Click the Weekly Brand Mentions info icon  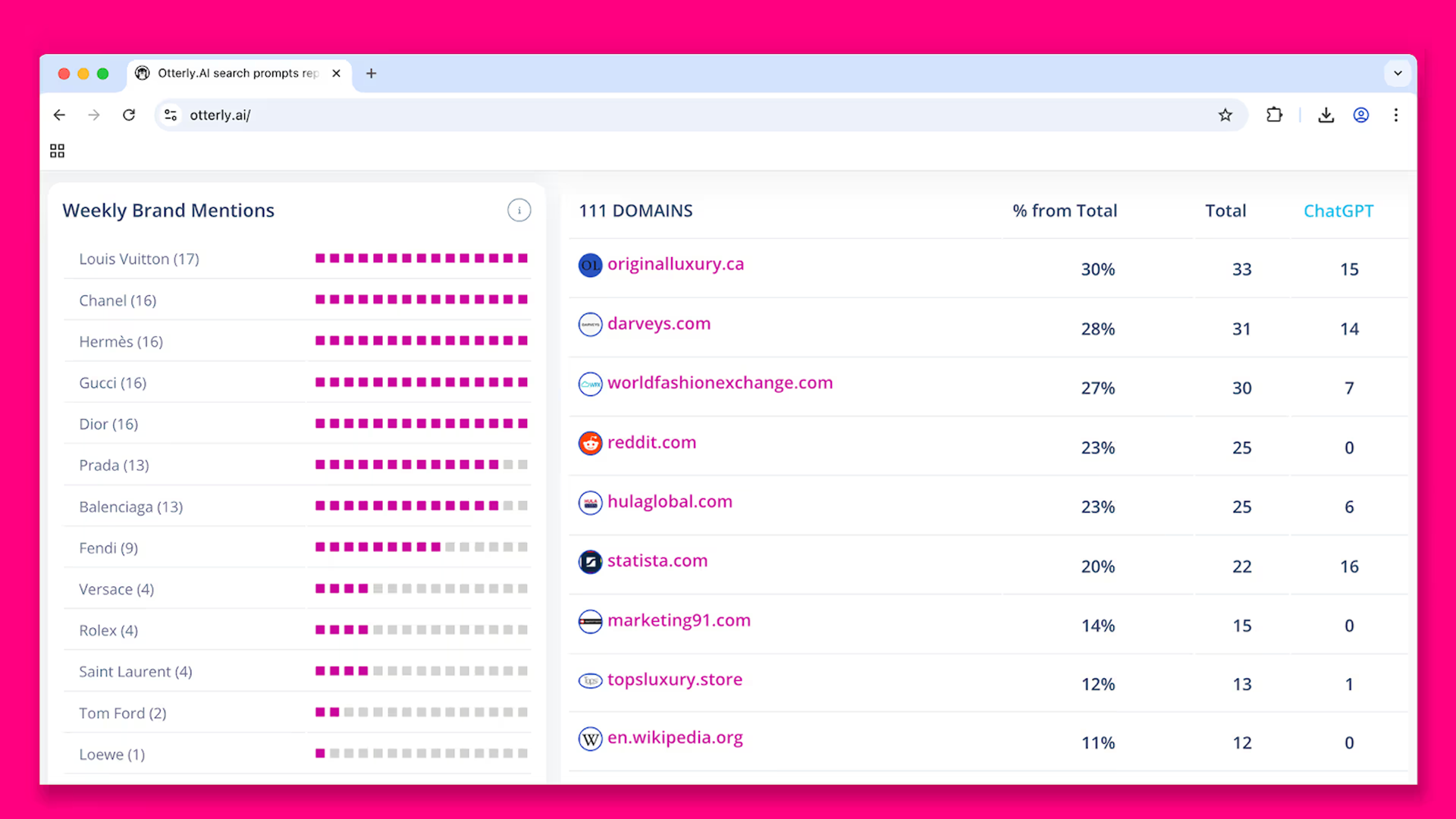click(x=519, y=210)
